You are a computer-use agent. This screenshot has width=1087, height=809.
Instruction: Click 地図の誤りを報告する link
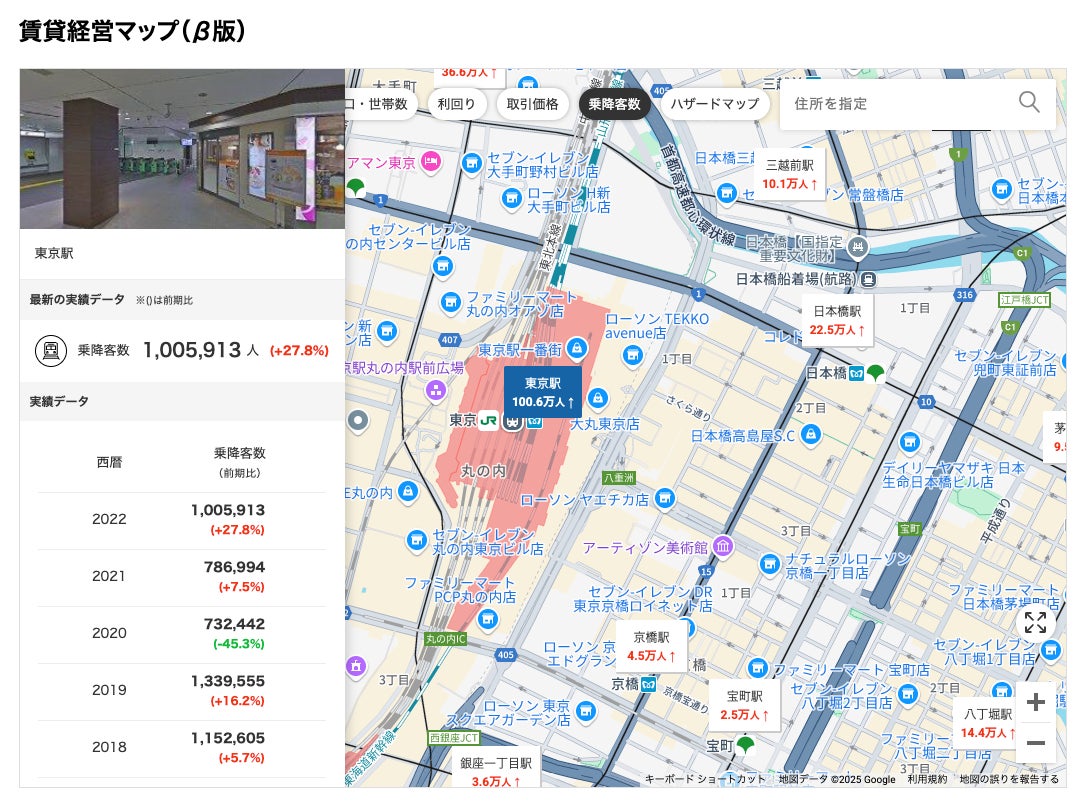click(1009, 779)
